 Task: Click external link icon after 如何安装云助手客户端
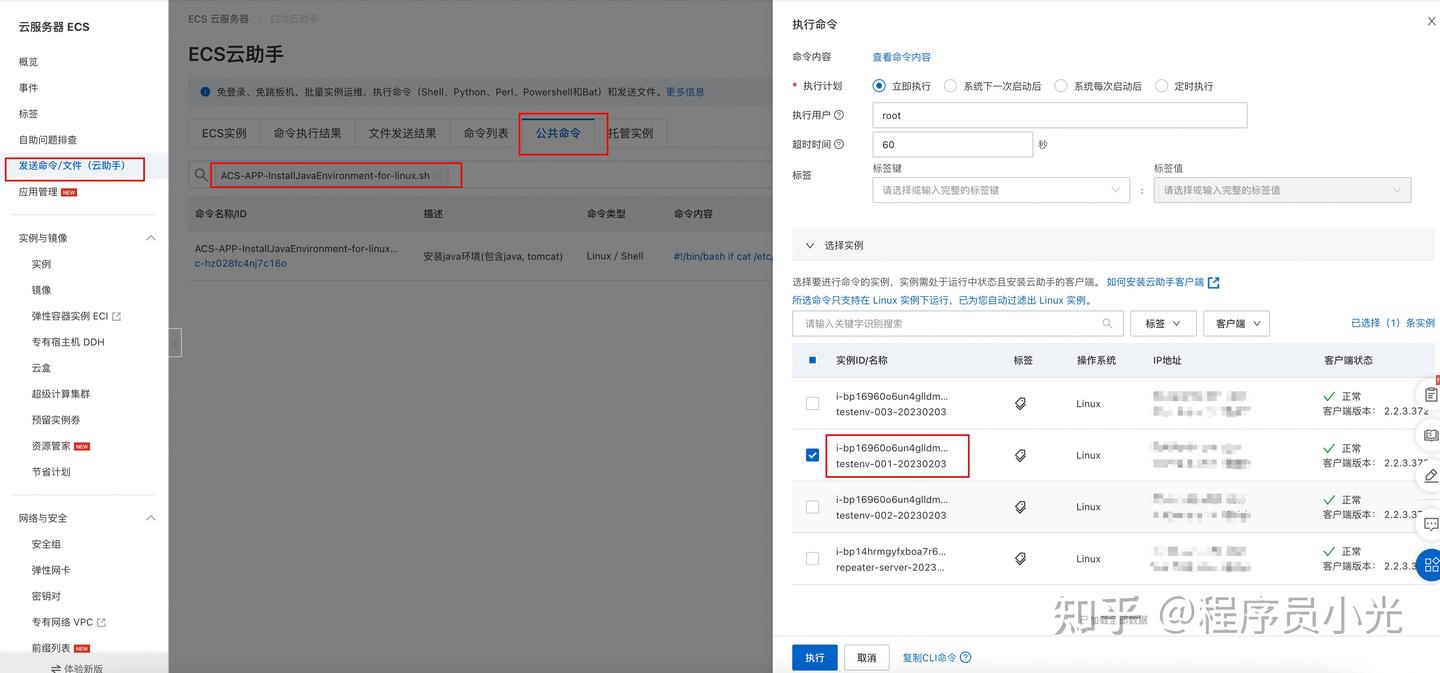coord(1212,282)
